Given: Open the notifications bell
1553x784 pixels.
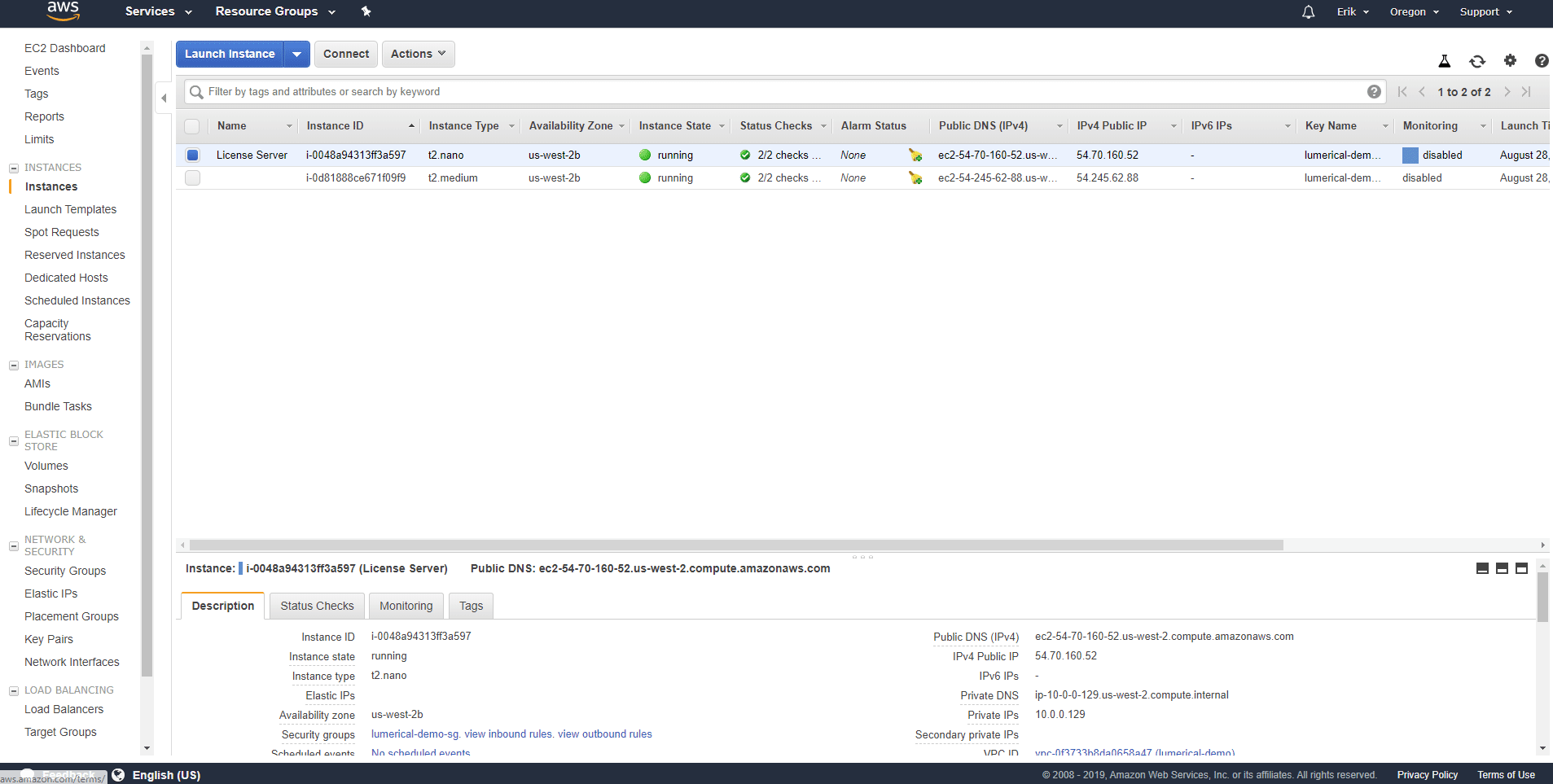Looking at the screenshot, I should (1308, 11).
